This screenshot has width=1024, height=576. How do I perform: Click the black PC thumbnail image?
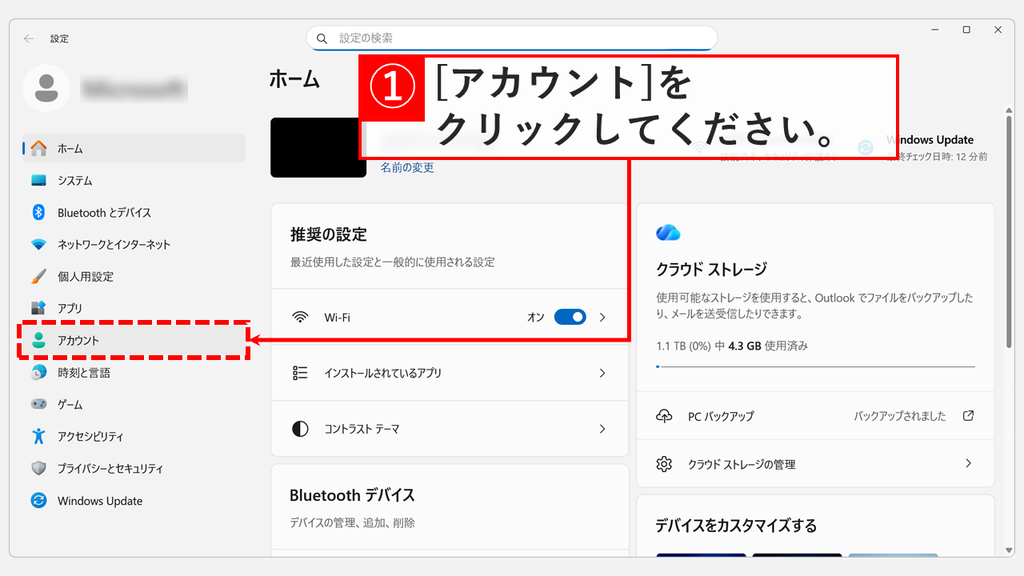pyautogui.click(x=319, y=148)
